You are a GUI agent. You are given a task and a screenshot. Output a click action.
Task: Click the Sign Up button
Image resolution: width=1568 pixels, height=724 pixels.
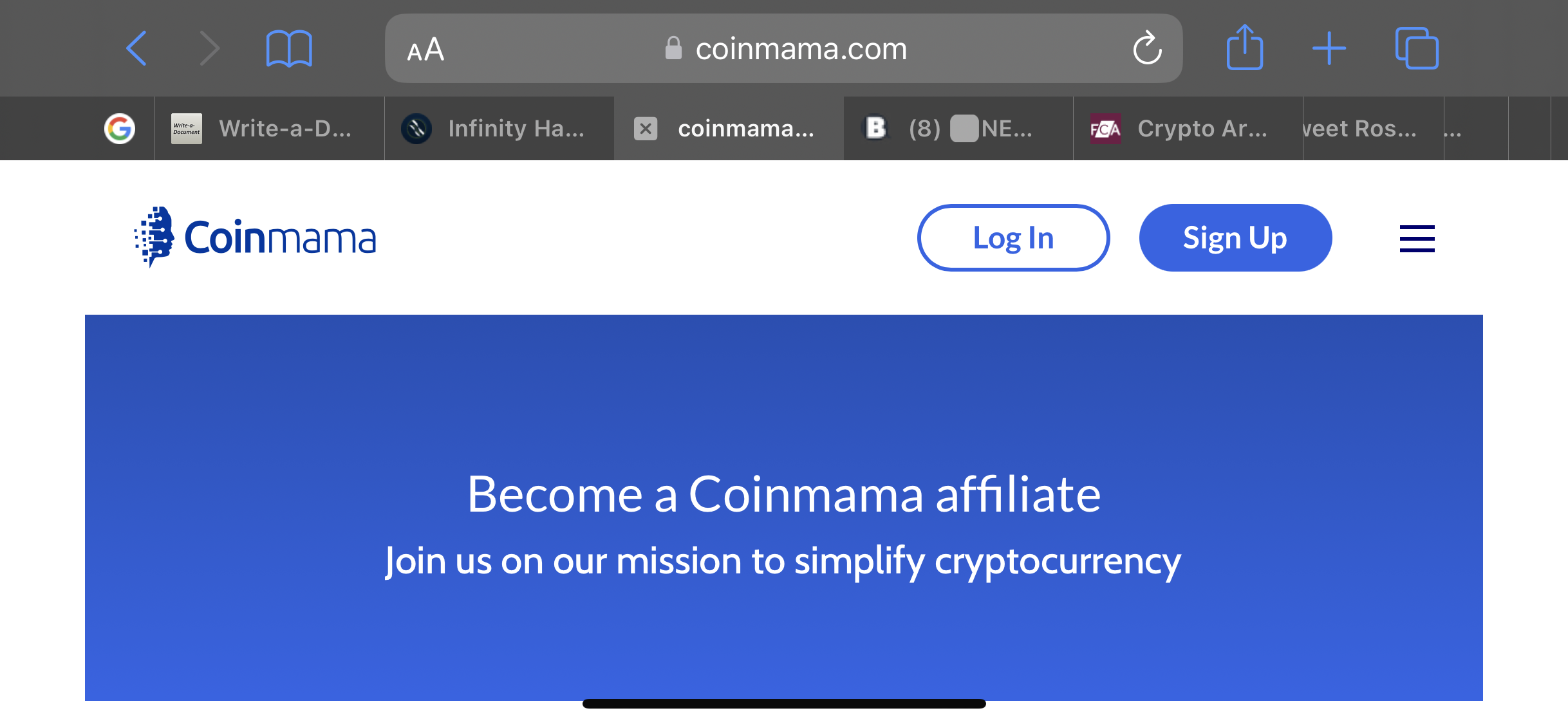pyautogui.click(x=1235, y=238)
